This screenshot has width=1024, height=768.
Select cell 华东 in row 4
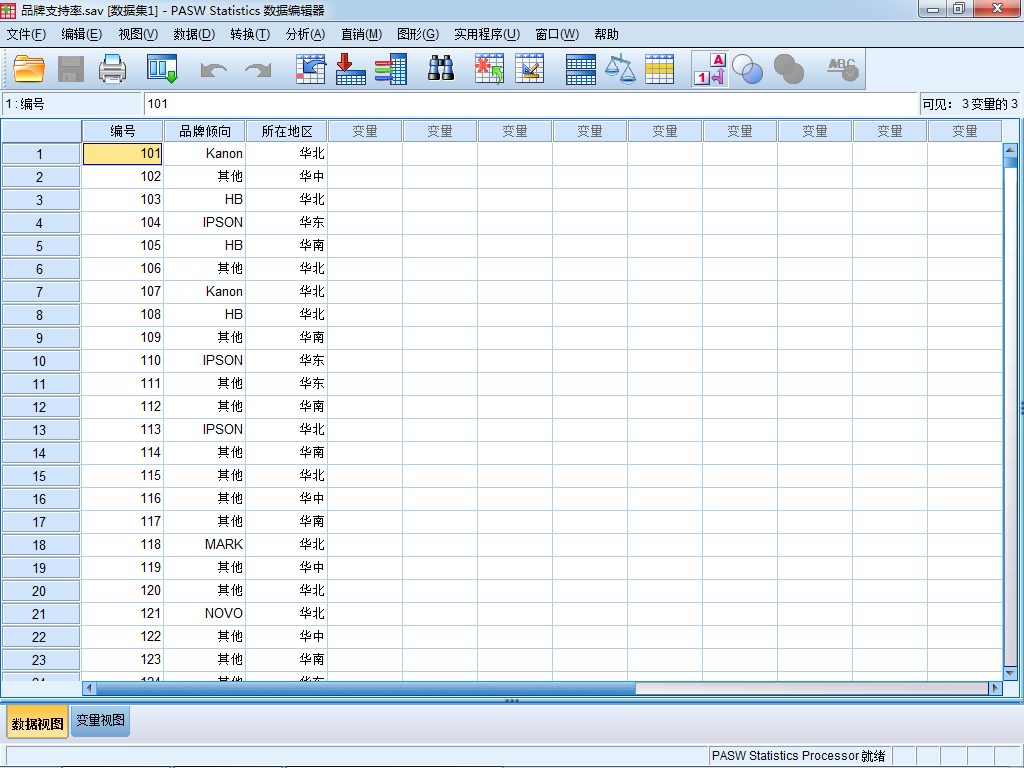287,223
